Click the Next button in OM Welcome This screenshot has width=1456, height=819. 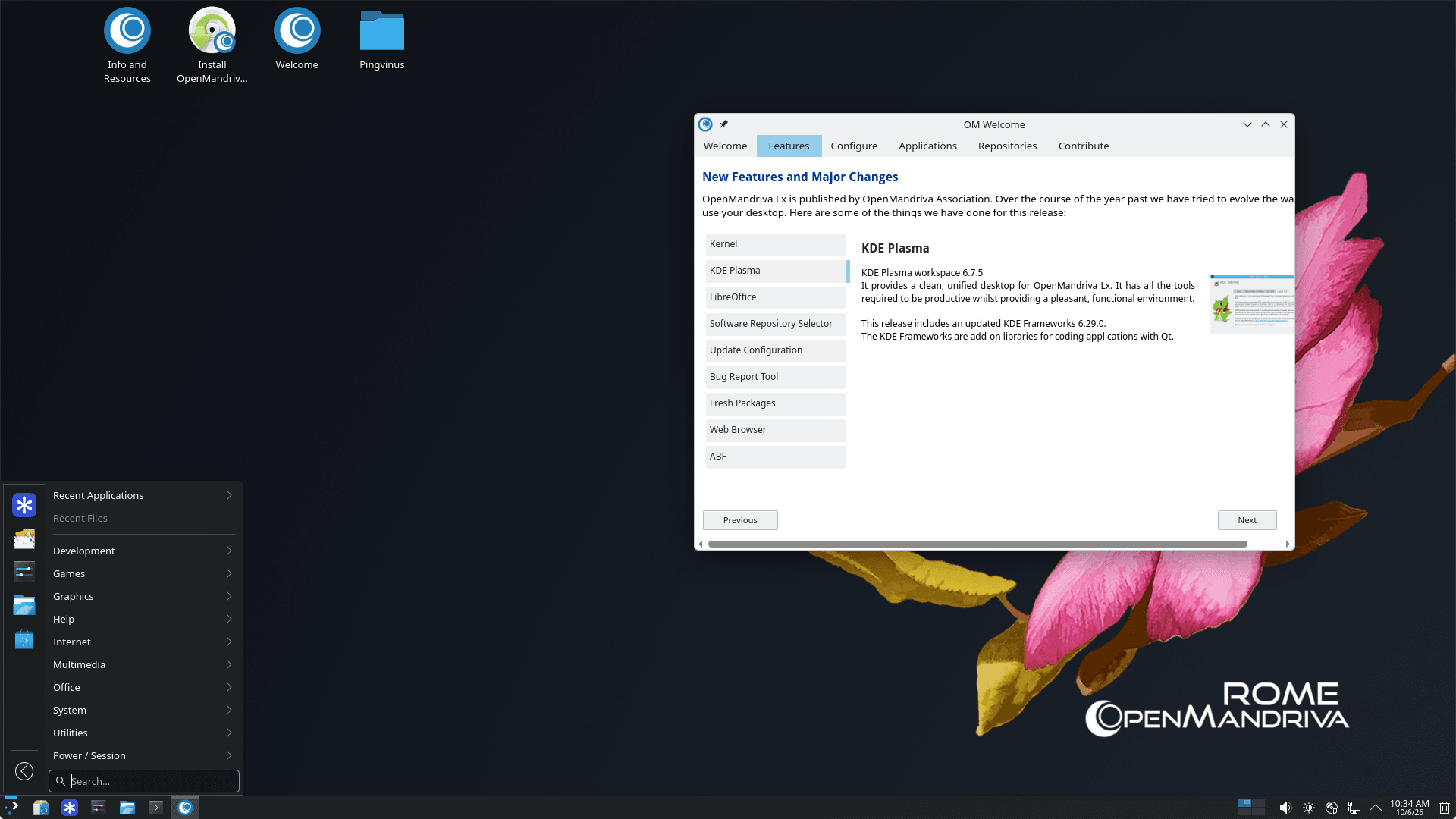tap(1247, 520)
